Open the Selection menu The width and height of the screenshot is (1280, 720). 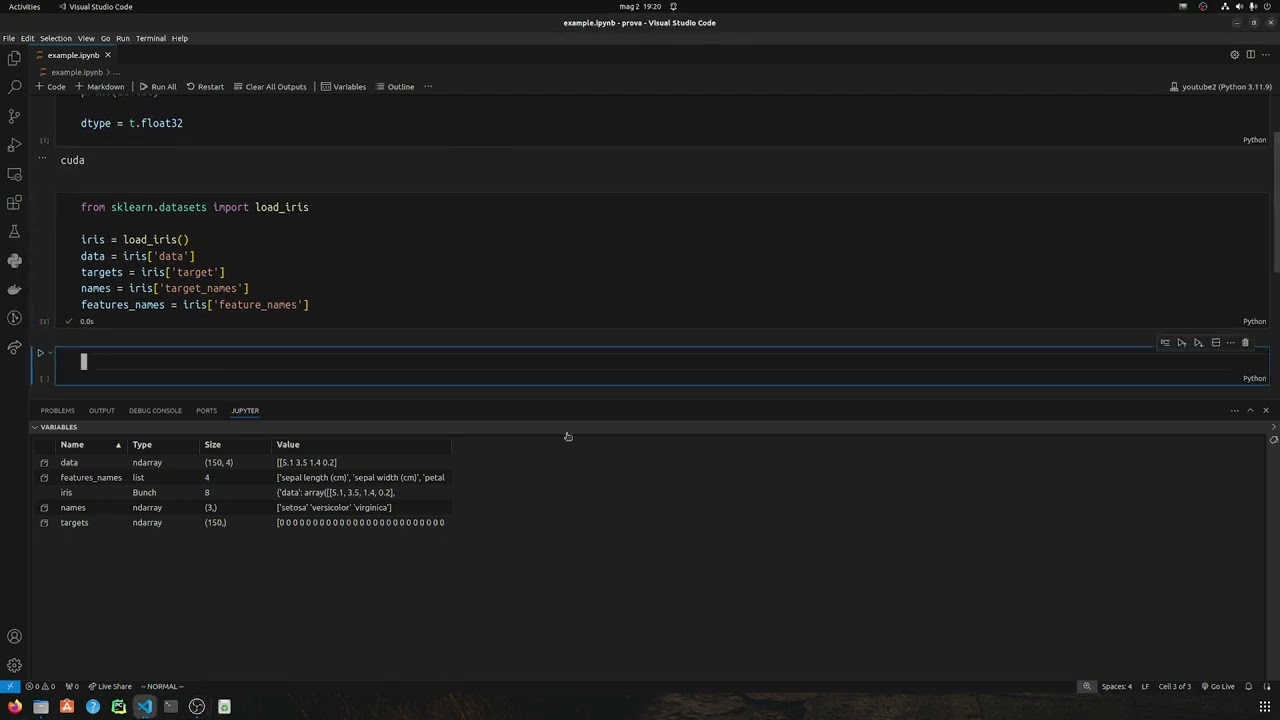pyautogui.click(x=55, y=38)
